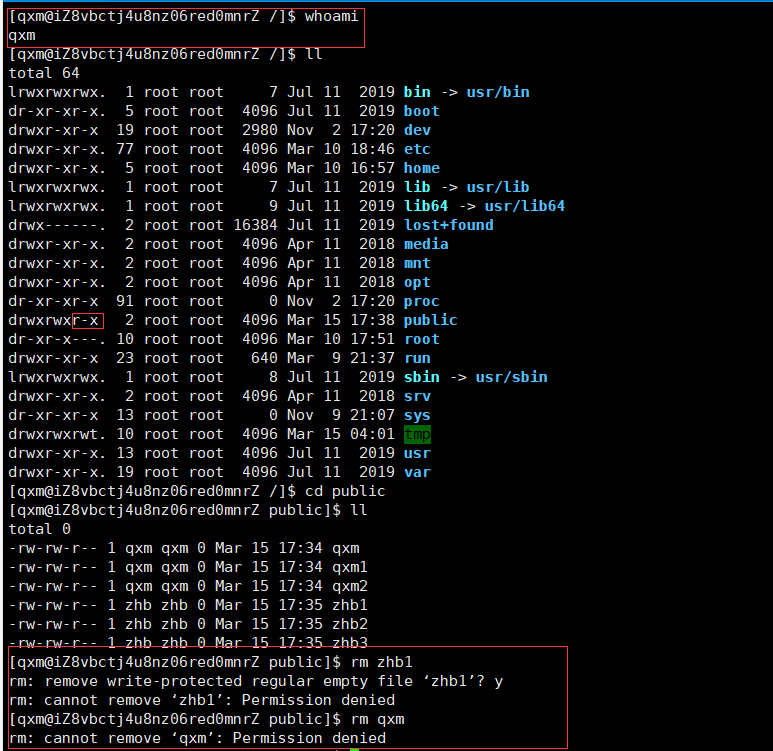Image resolution: width=773 pixels, height=751 pixels.
Task: Click the file name 'qxm2'
Action: point(350,587)
